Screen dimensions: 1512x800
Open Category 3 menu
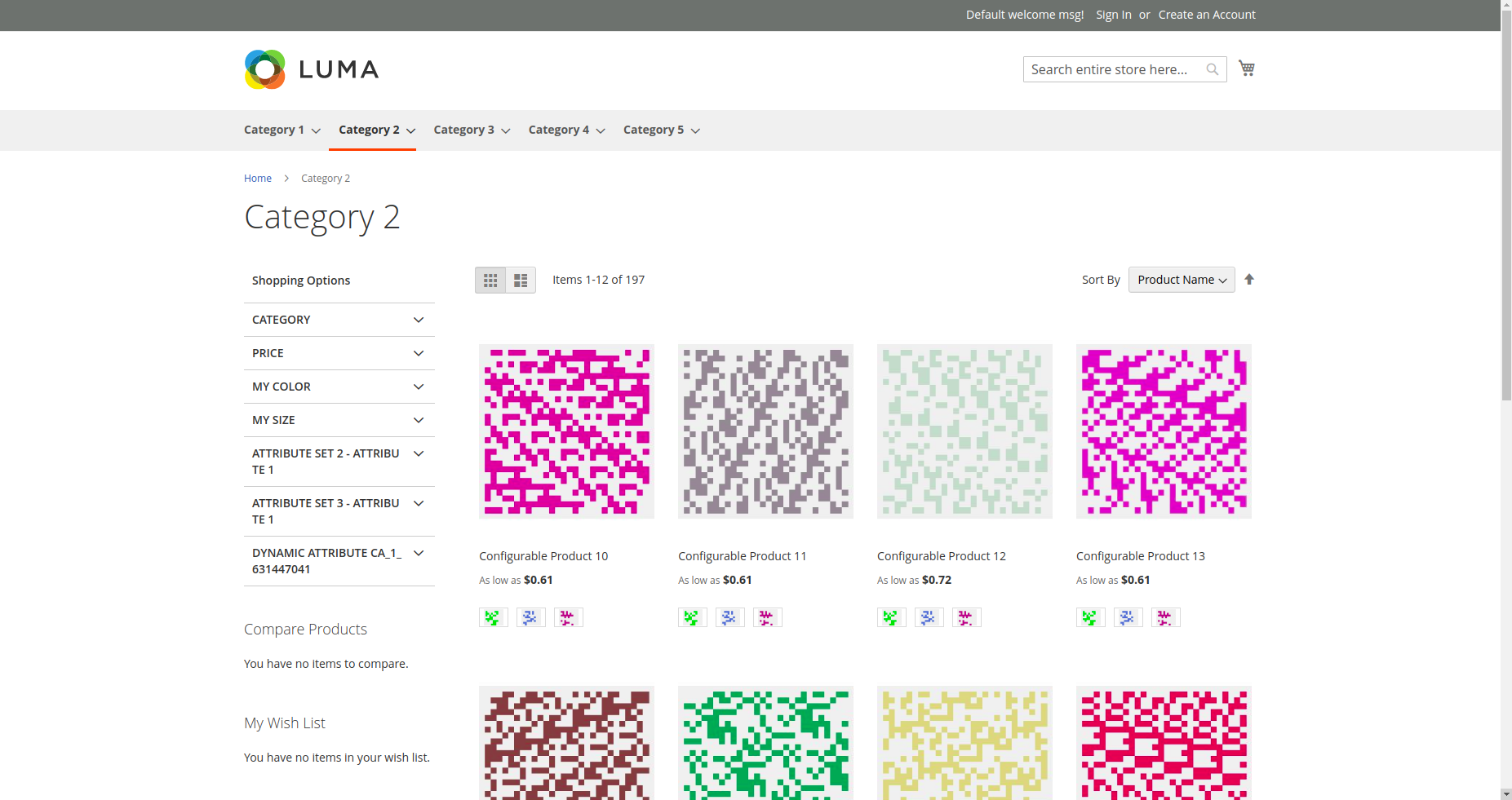point(472,130)
